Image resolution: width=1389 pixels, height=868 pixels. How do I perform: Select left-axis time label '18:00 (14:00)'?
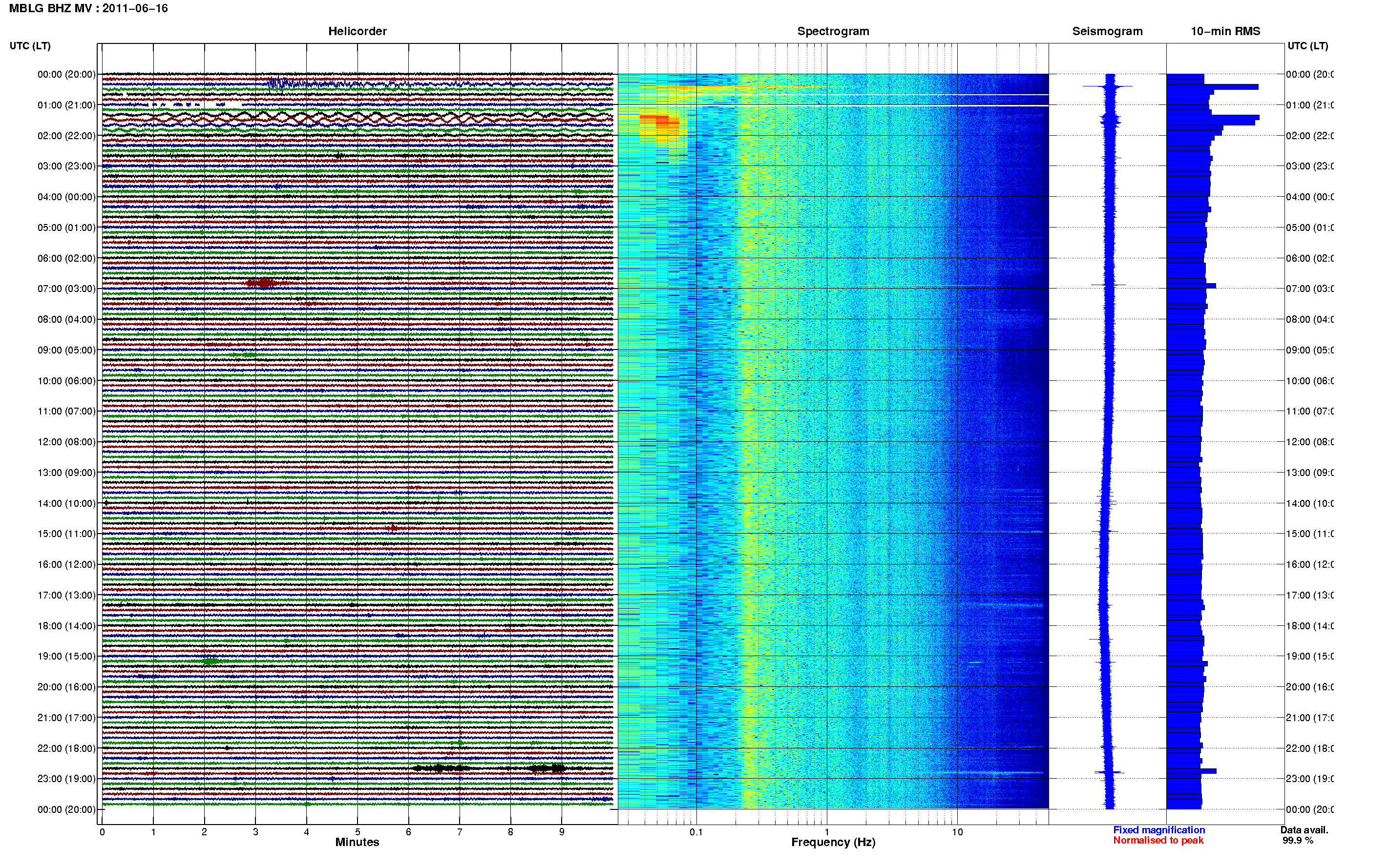[x=66, y=626]
